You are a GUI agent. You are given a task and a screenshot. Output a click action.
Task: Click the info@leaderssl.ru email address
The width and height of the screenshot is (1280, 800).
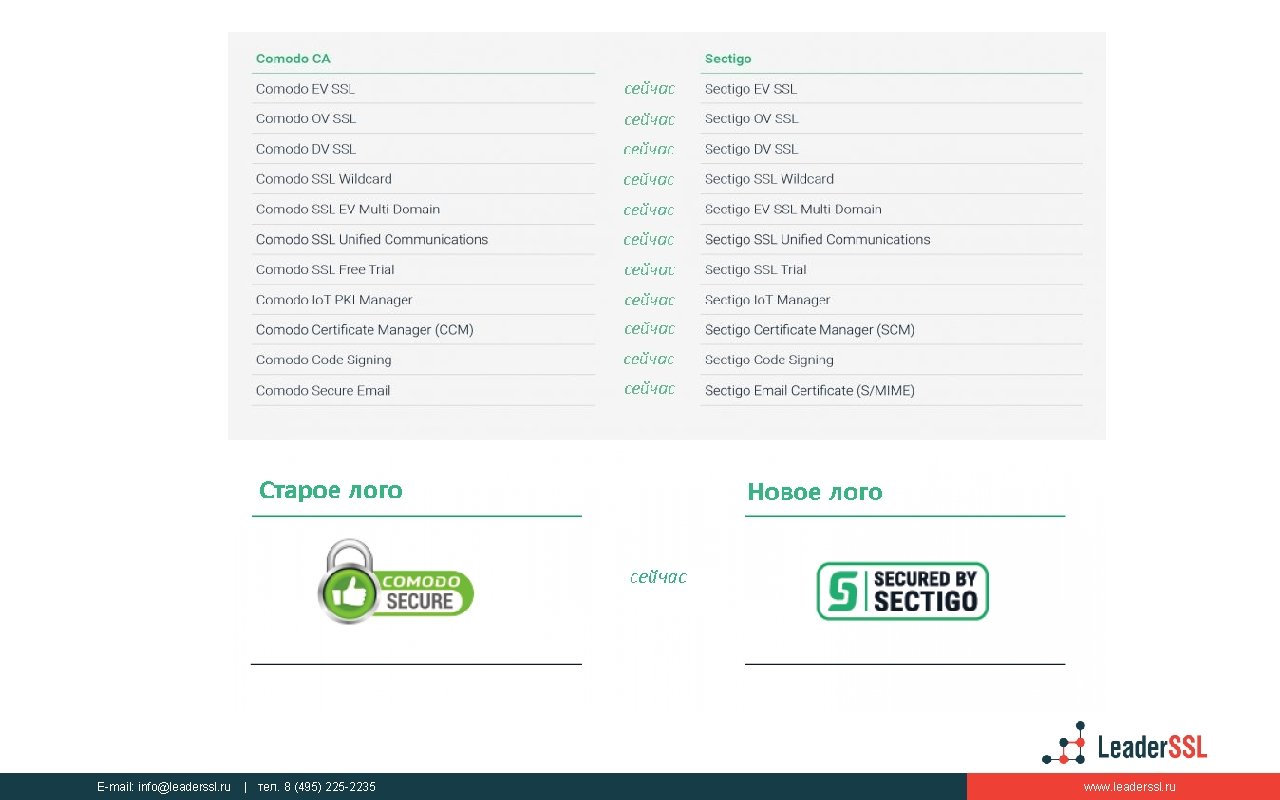[x=184, y=787]
